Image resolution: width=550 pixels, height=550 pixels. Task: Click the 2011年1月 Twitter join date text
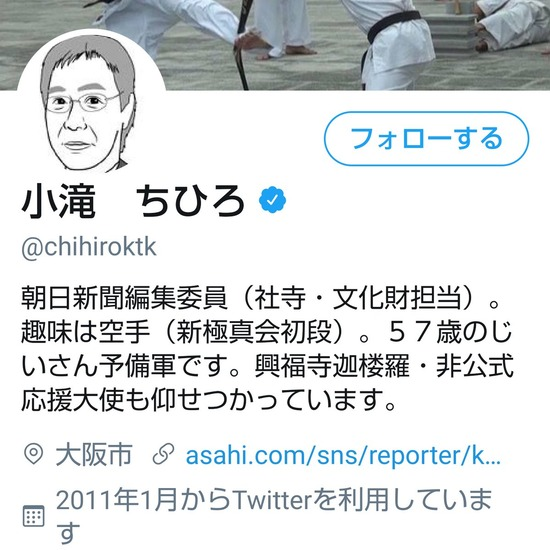(x=274, y=516)
